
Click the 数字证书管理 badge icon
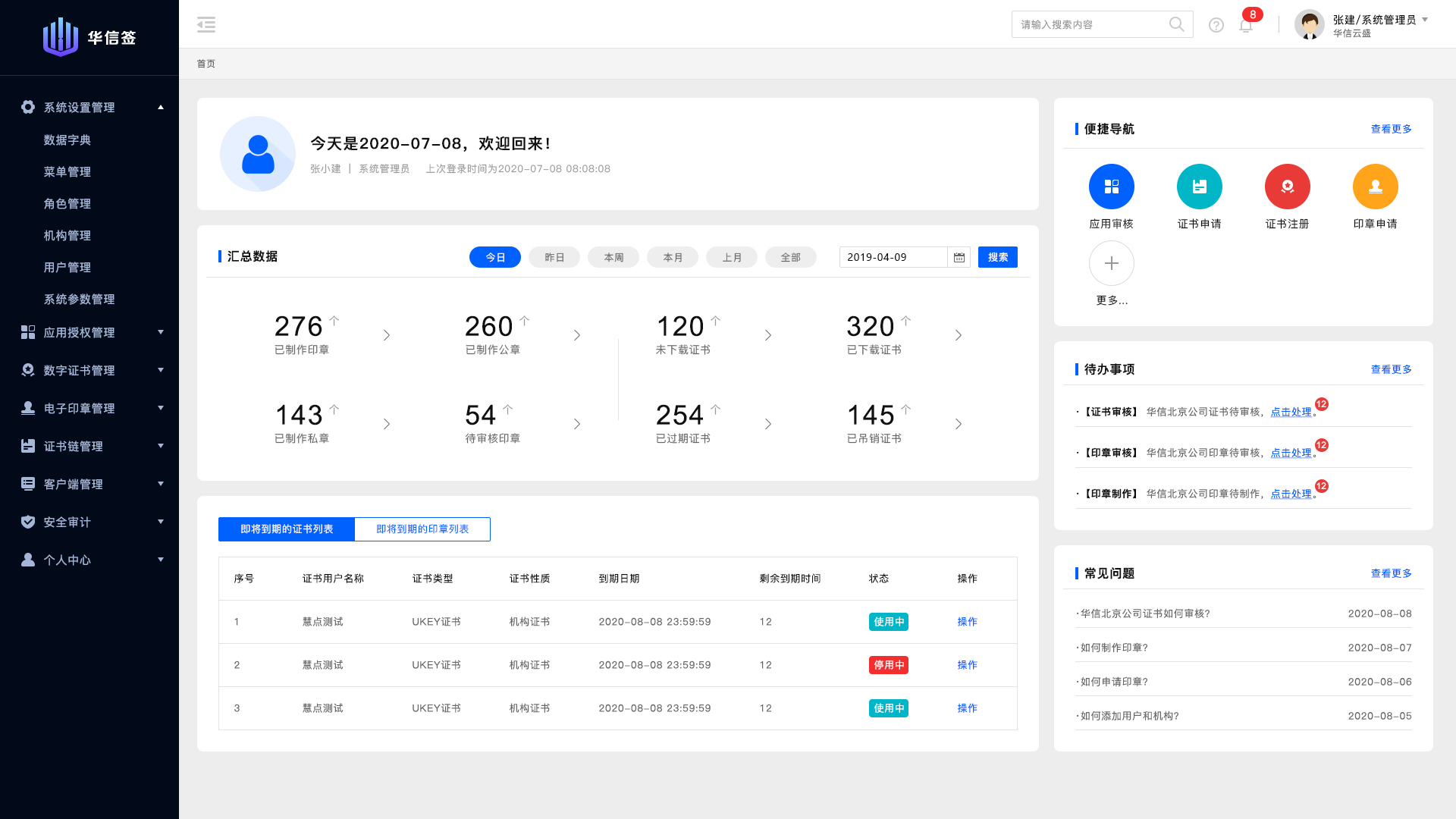[28, 370]
